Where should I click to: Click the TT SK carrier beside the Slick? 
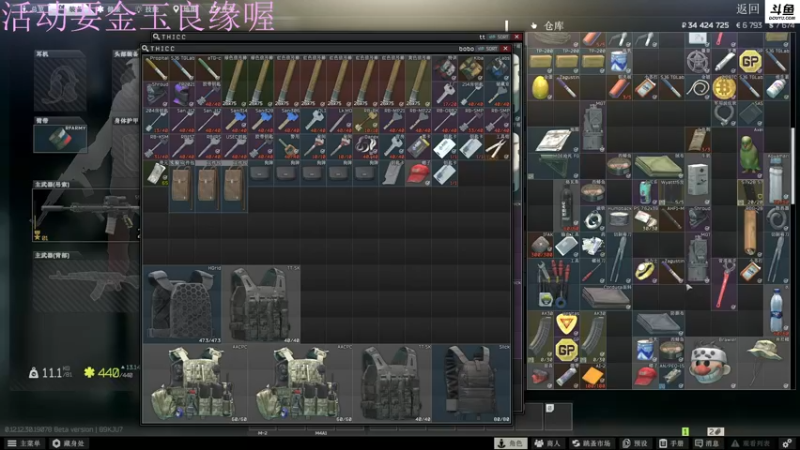[x=392, y=383]
